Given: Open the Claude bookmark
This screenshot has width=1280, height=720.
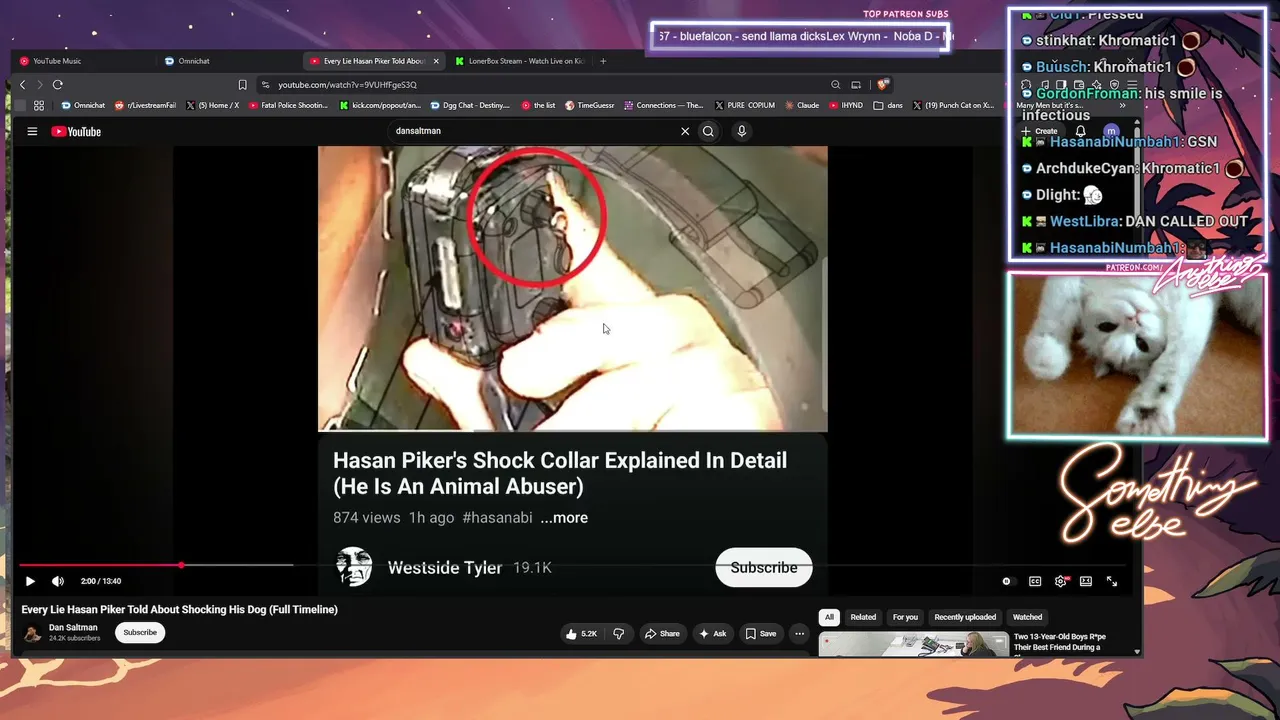Looking at the screenshot, I should pyautogui.click(x=802, y=105).
